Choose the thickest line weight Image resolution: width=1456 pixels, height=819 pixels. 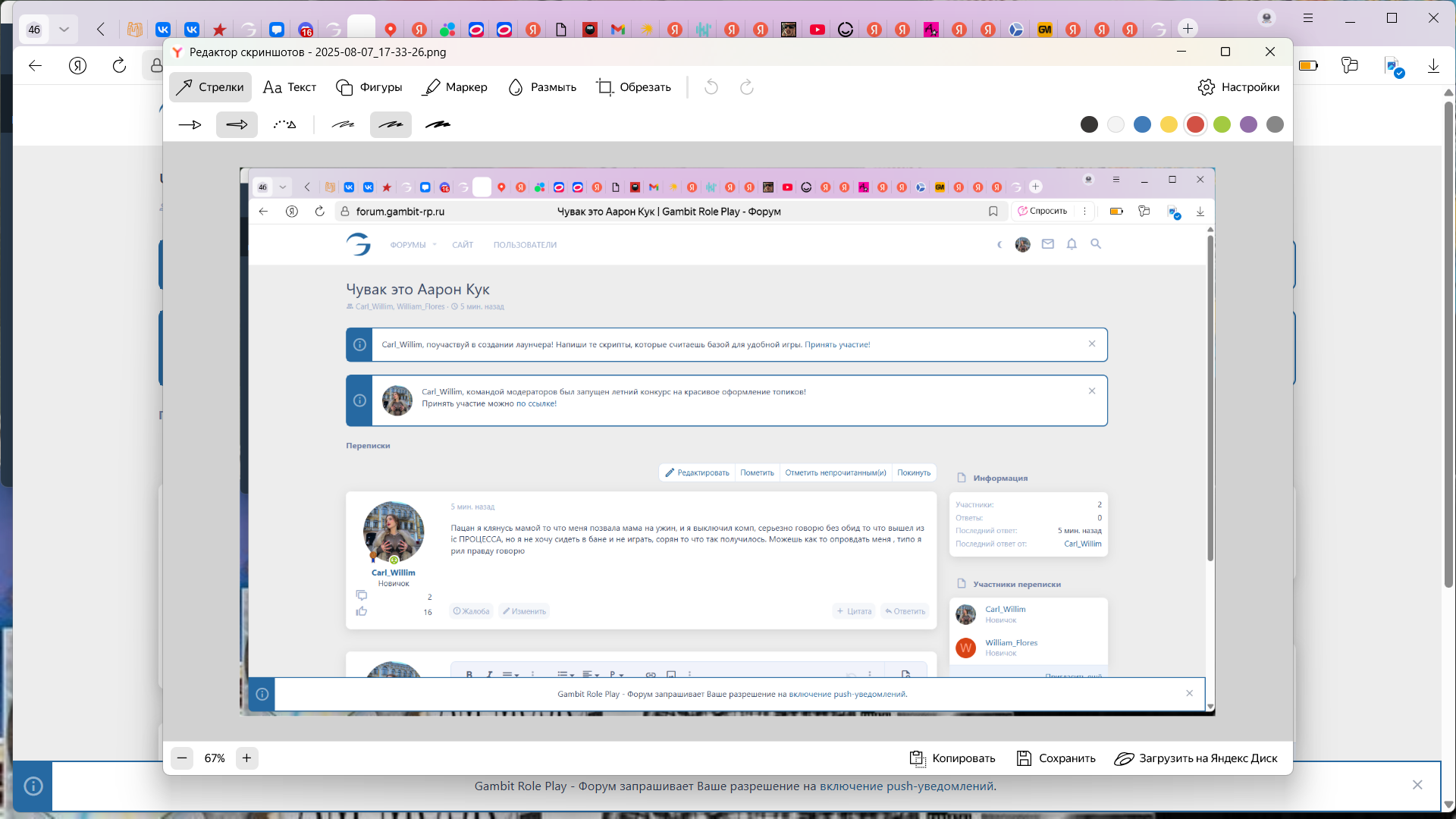438,124
